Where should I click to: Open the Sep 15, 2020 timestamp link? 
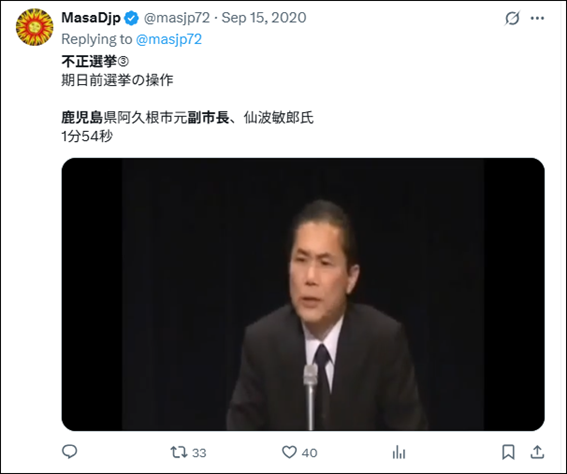point(264,18)
